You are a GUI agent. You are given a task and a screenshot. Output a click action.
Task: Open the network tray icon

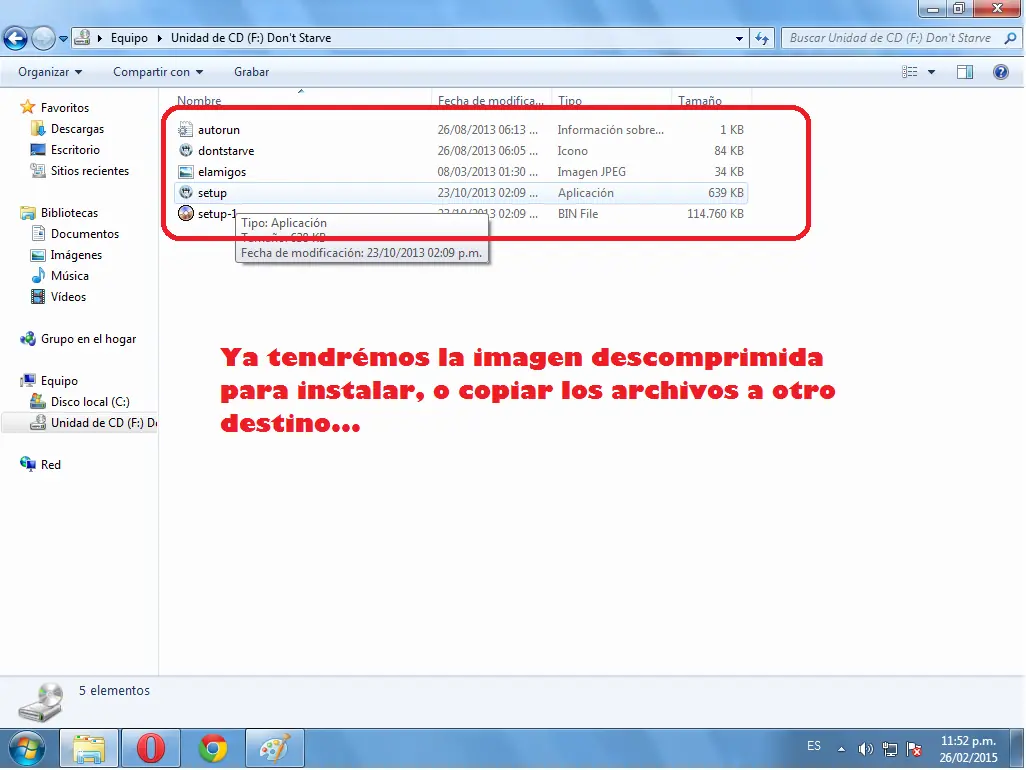click(x=890, y=749)
